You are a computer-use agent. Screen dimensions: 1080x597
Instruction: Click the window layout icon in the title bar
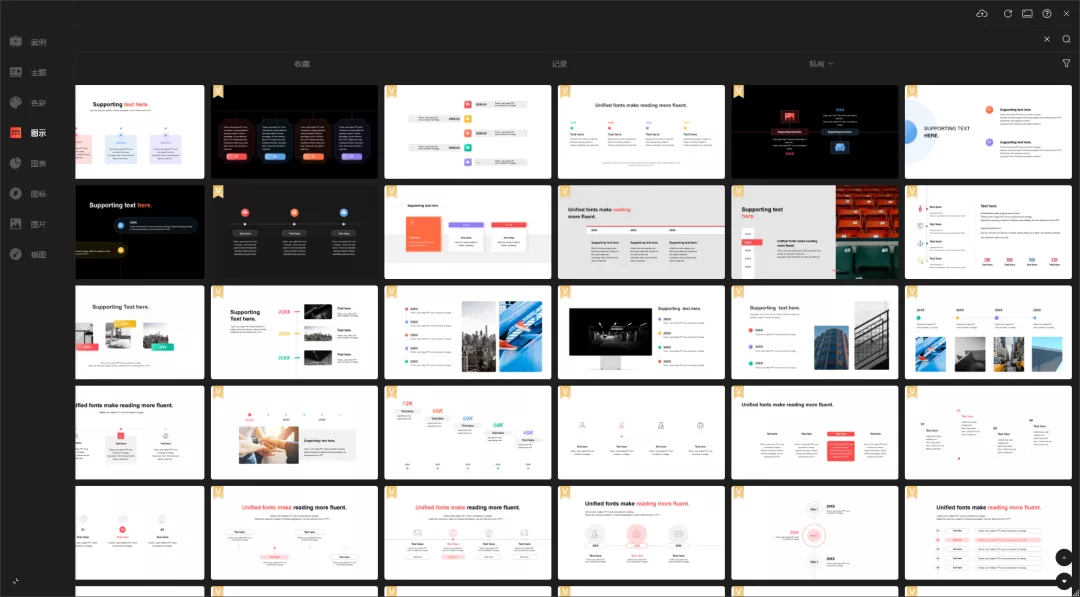1027,14
